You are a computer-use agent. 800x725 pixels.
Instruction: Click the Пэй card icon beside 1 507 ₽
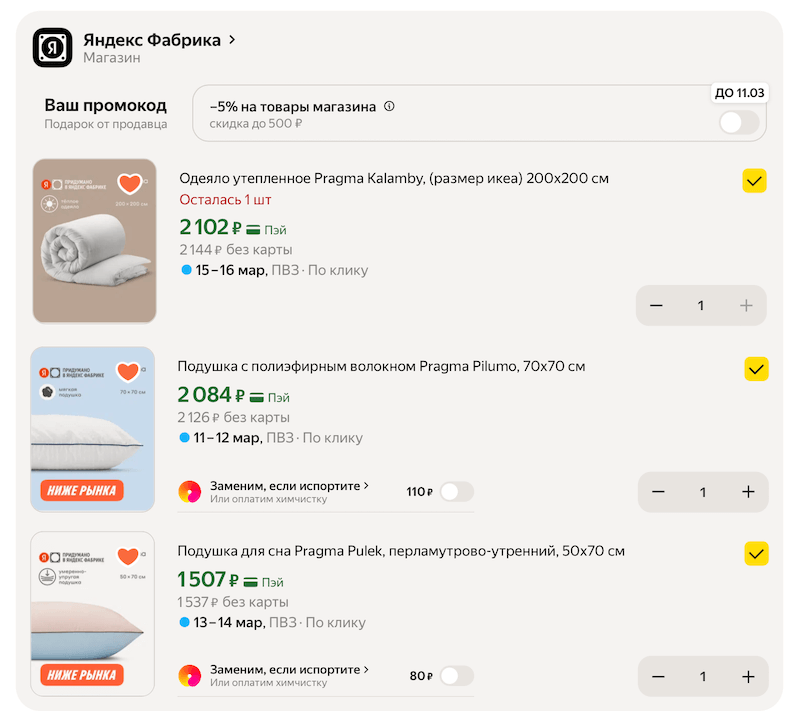[x=251, y=582]
